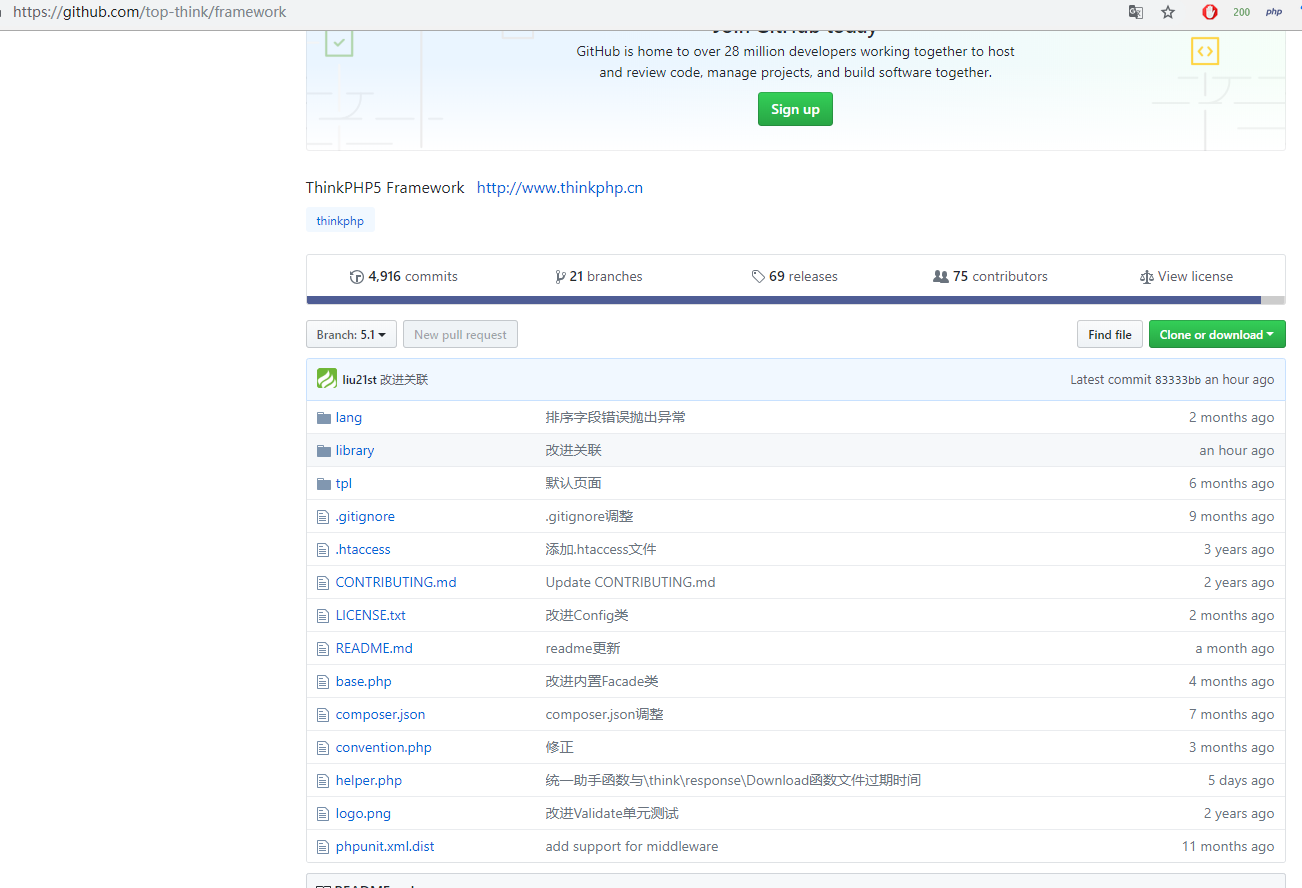Open the library folder link
Image resolution: width=1302 pixels, height=888 pixels.
(x=355, y=451)
